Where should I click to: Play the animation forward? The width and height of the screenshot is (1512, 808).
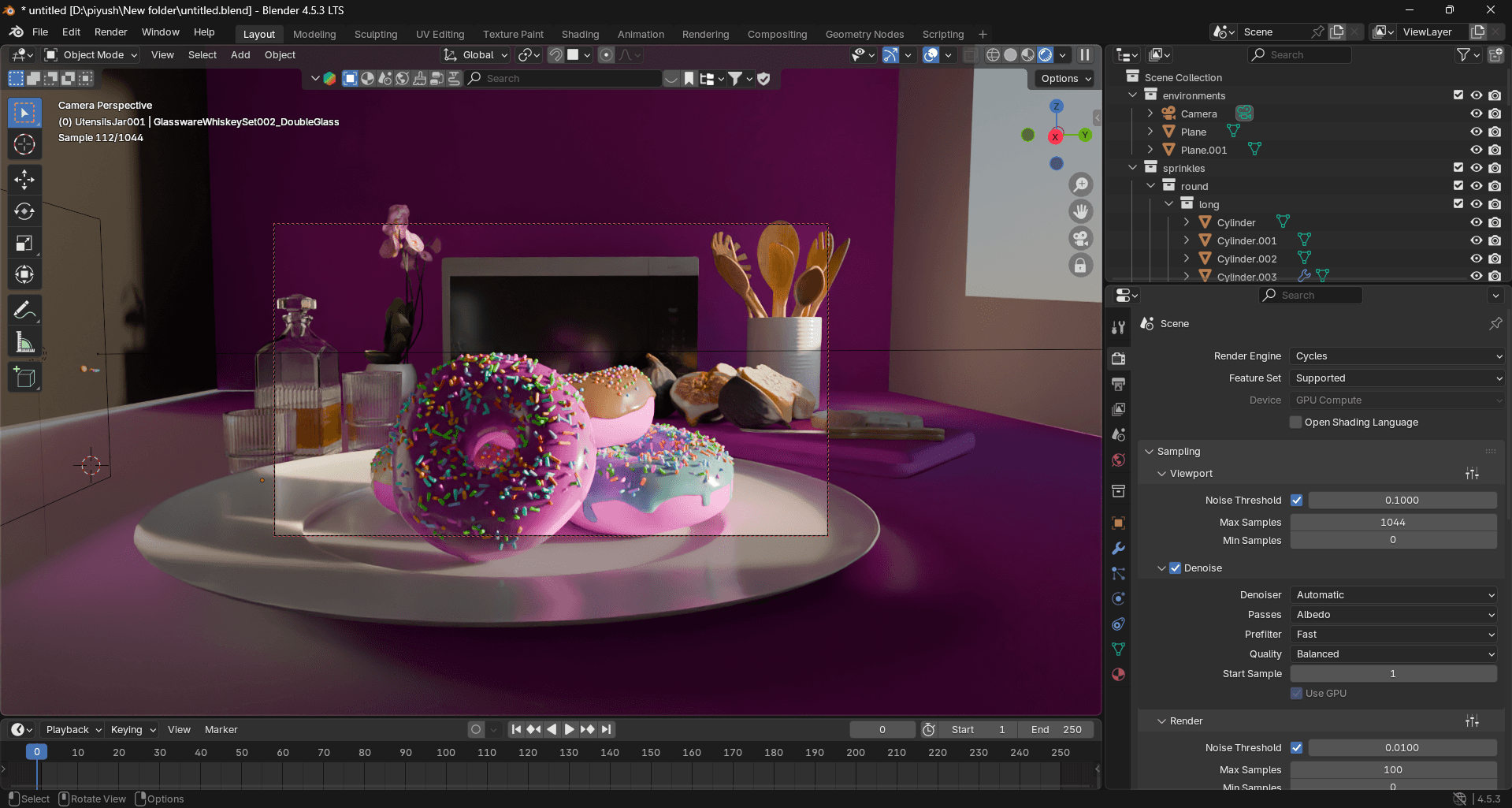point(570,729)
